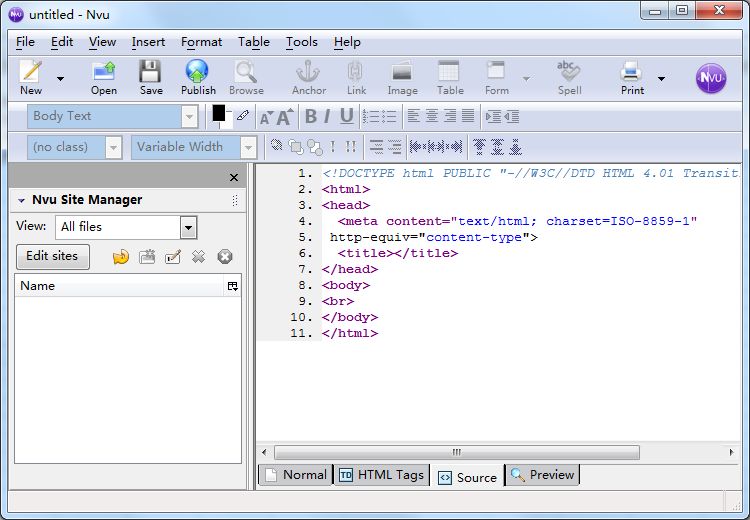Click the horizontal scrollbar thumb in the source pane

pyautogui.click(x=457, y=452)
